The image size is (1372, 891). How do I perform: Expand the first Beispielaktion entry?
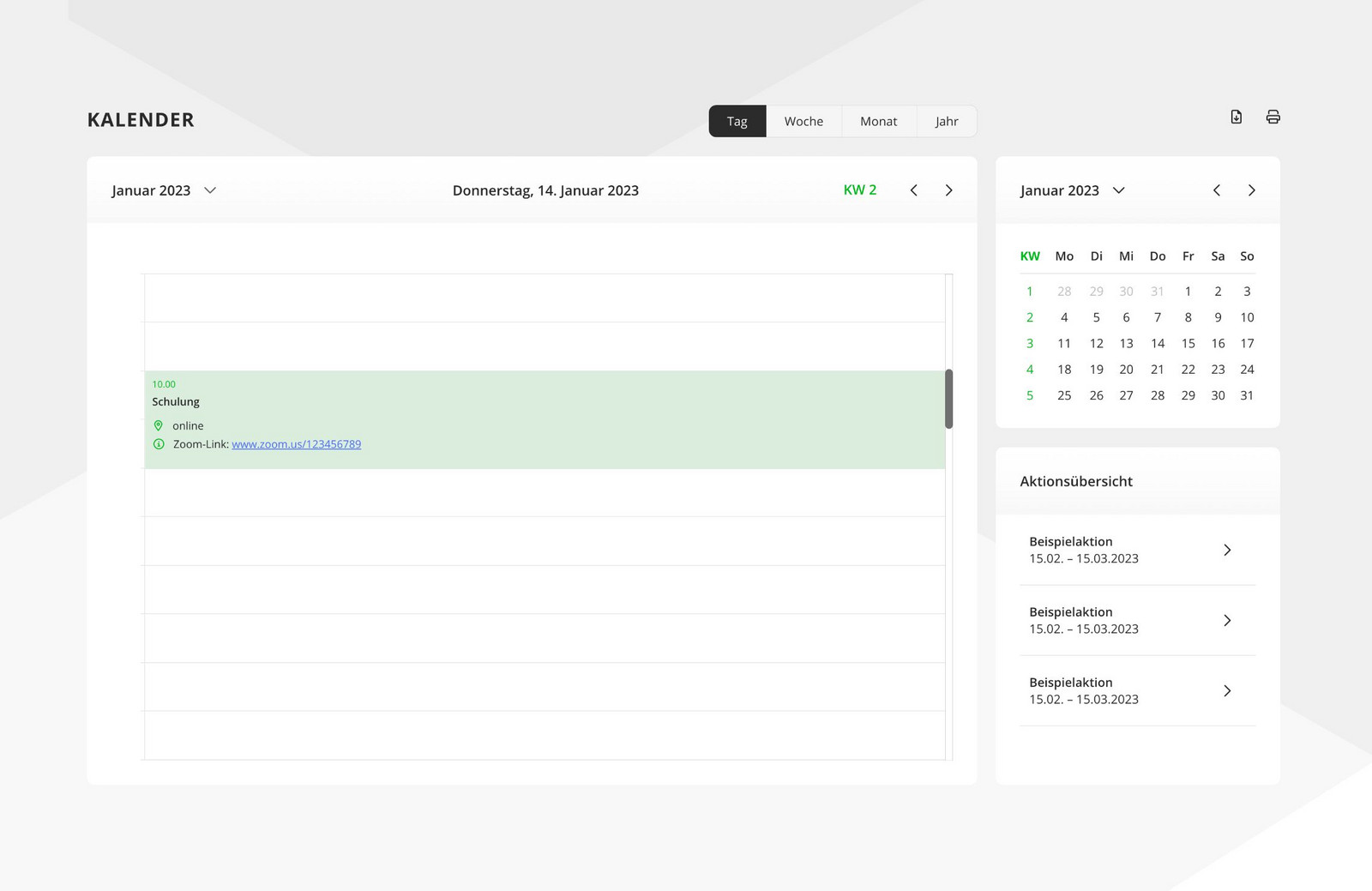1227,550
